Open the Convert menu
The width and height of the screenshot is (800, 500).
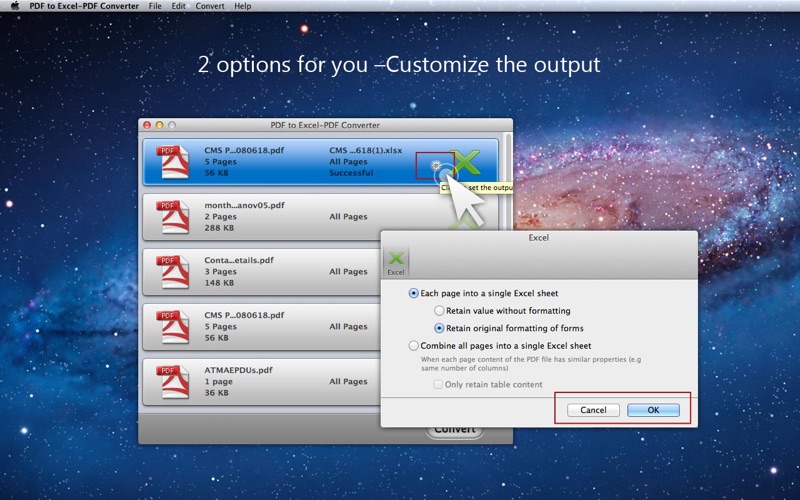tap(210, 6)
